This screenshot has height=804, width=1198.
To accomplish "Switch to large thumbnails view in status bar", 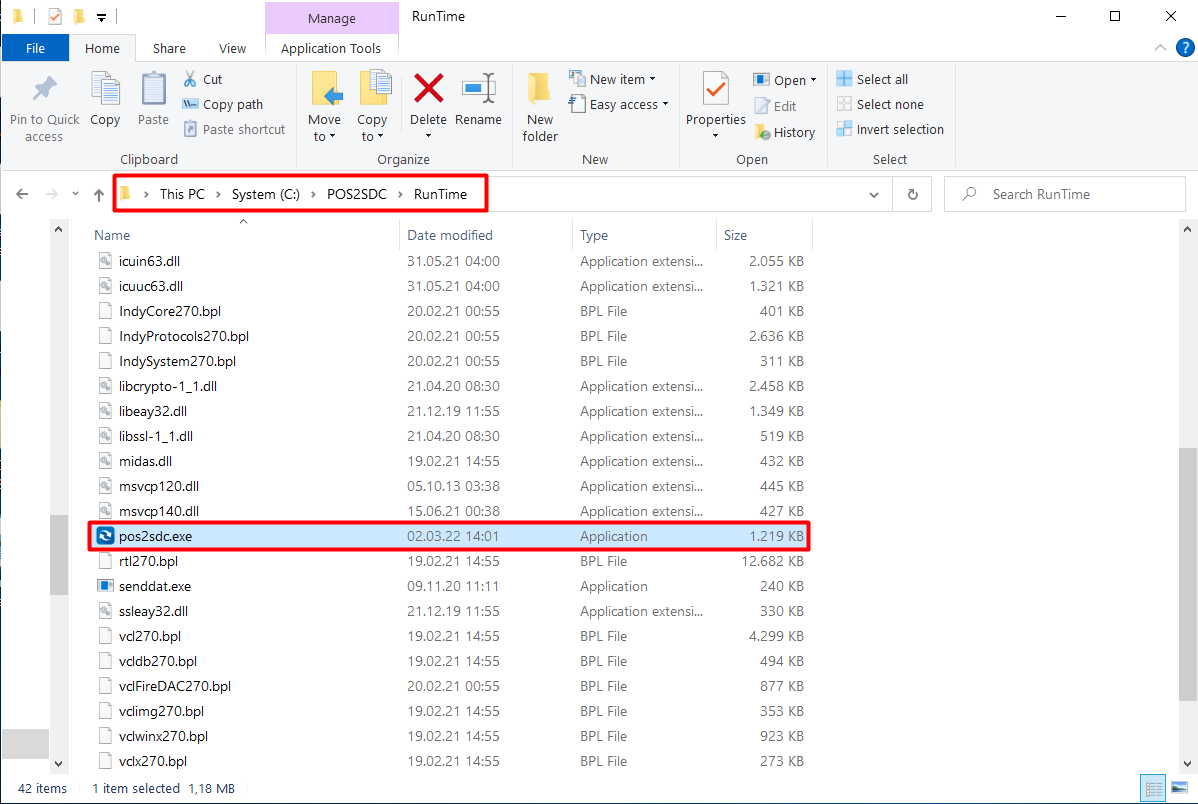I will tap(1180, 788).
